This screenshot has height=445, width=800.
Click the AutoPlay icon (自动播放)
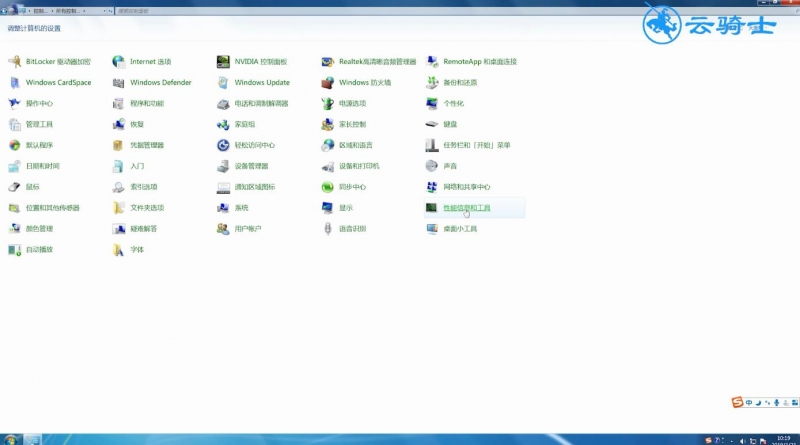click(x=15, y=250)
